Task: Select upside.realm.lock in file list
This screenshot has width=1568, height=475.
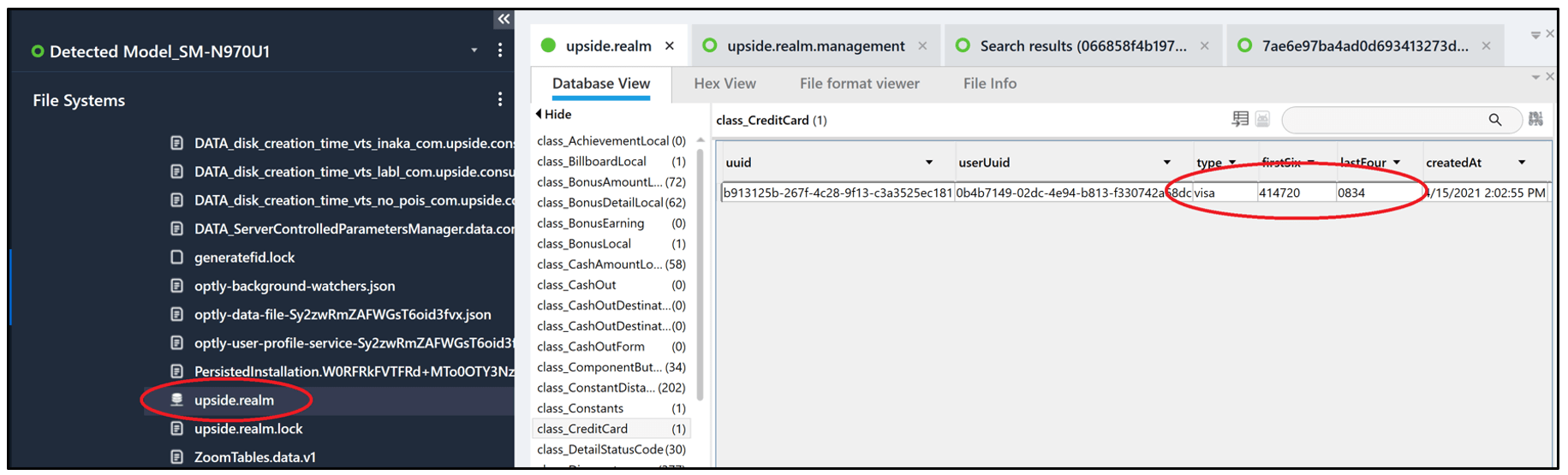Action: click(x=248, y=429)
